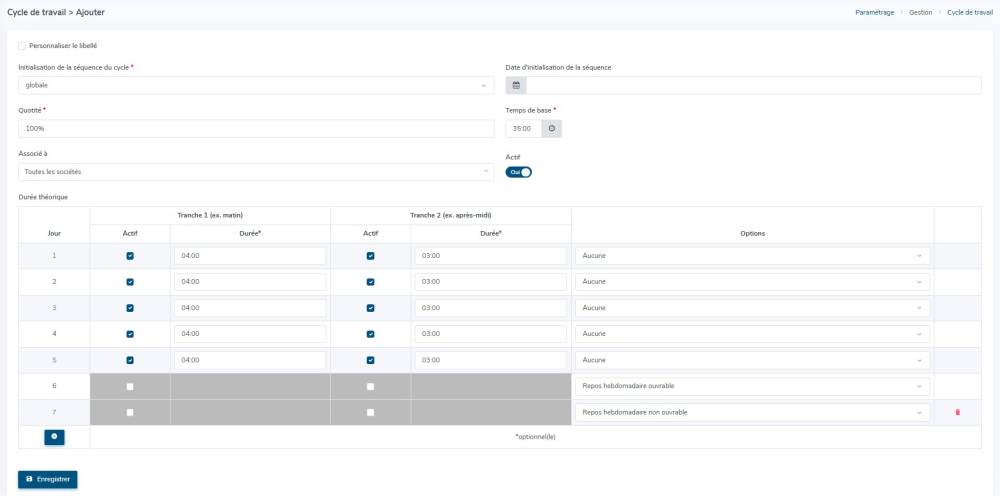Add a new day row with plus icon

pos(54,437)
